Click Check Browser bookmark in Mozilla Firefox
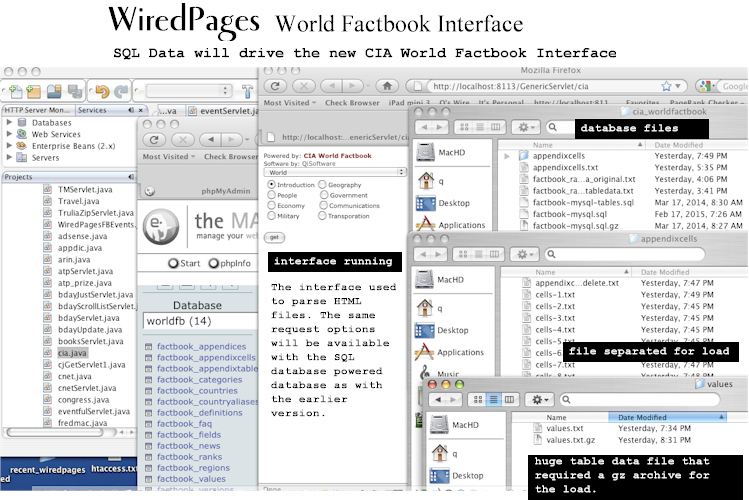Viewport: 749px width, 500px height. (x=352, y=103)
